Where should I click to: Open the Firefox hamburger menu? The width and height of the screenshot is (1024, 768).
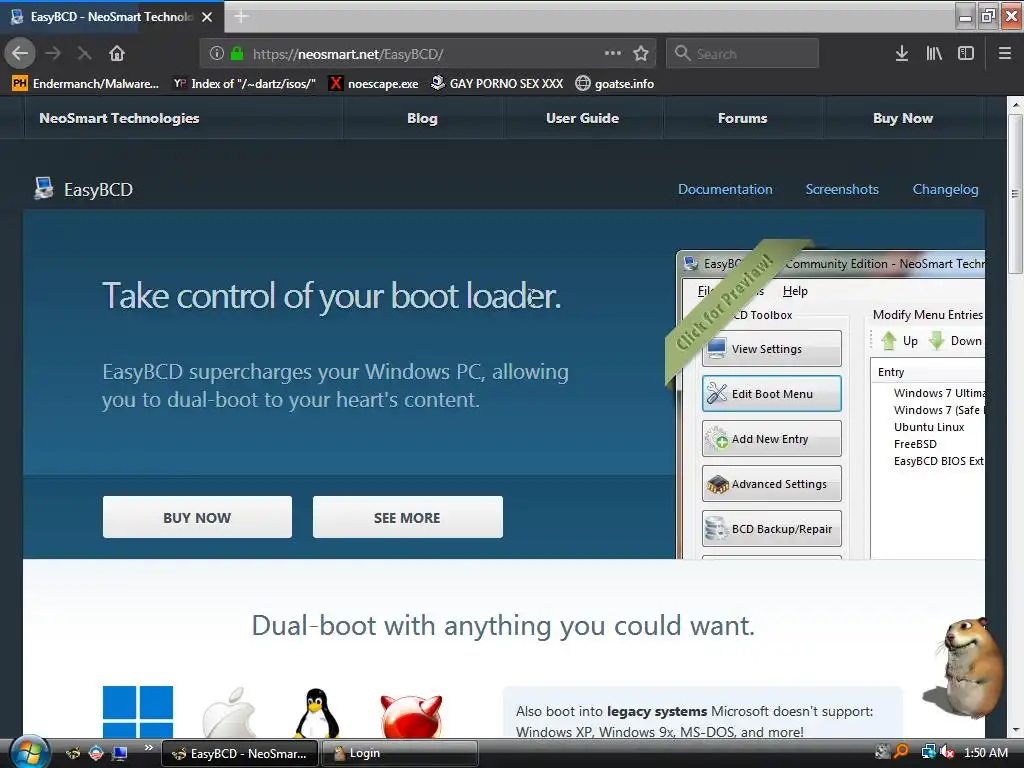click(1004, 54)
